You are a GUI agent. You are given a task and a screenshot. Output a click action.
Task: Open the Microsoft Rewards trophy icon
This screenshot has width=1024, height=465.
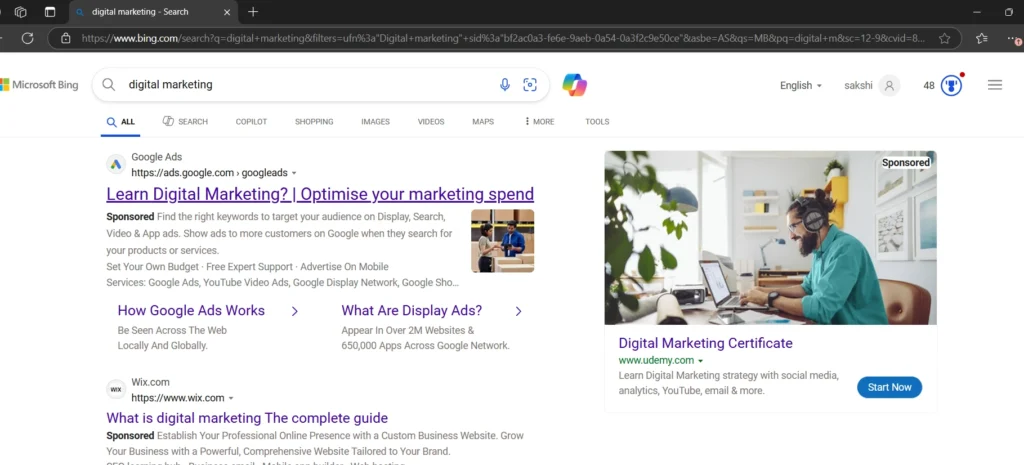952,86
